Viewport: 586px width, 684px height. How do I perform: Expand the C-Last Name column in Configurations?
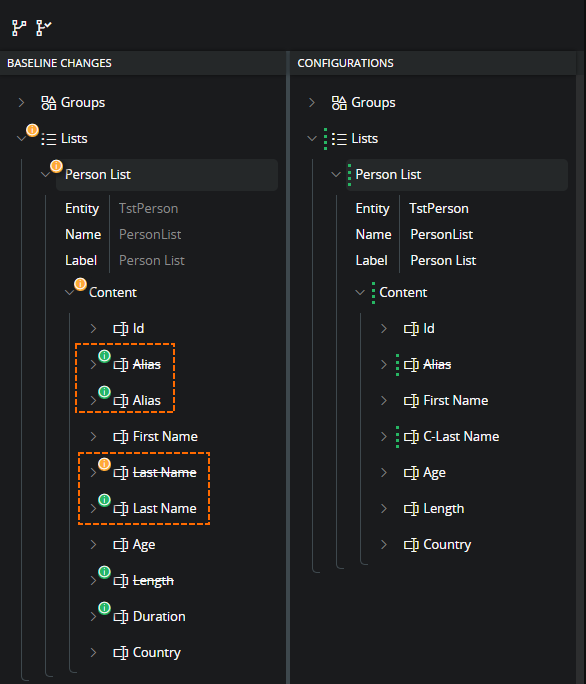[384, 437]
